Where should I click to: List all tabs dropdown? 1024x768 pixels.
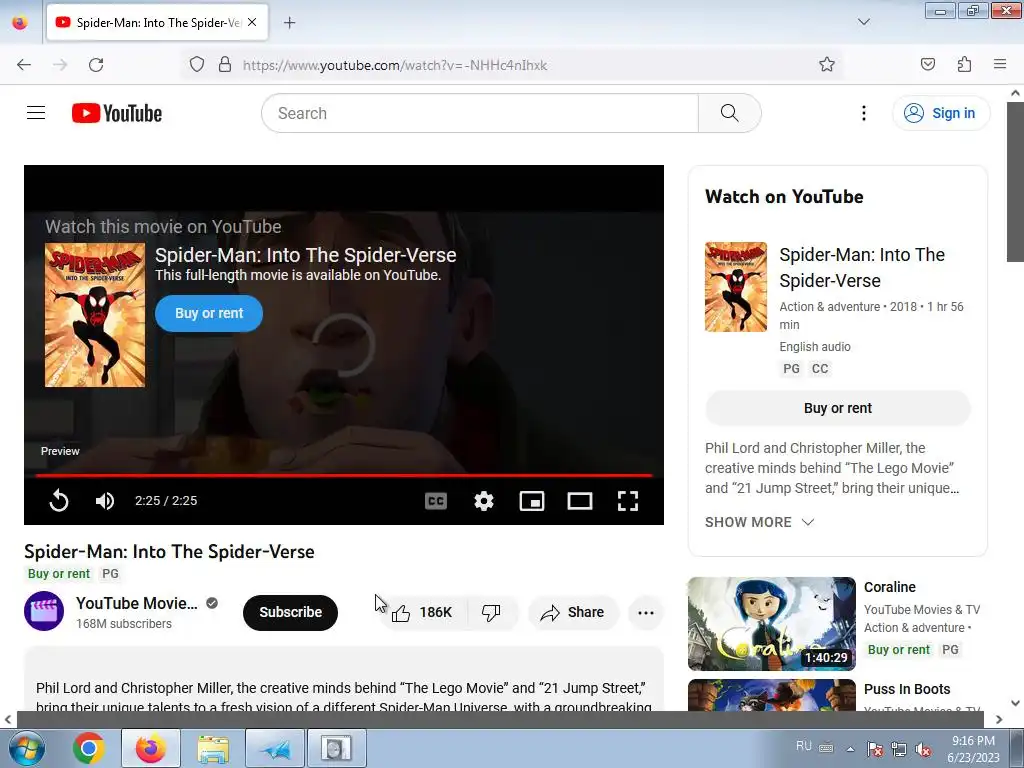coord(863,22)
